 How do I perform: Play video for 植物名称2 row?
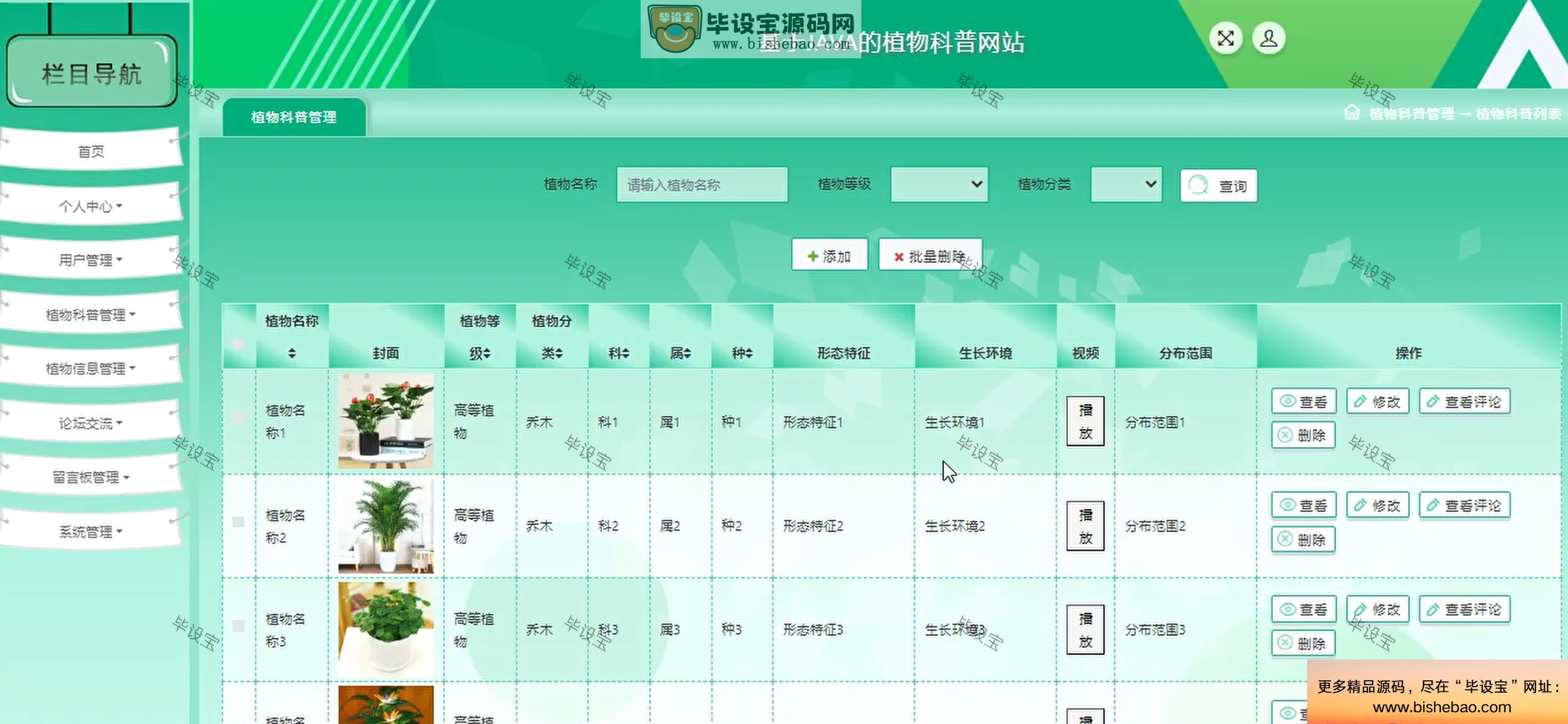(1085, 526)
